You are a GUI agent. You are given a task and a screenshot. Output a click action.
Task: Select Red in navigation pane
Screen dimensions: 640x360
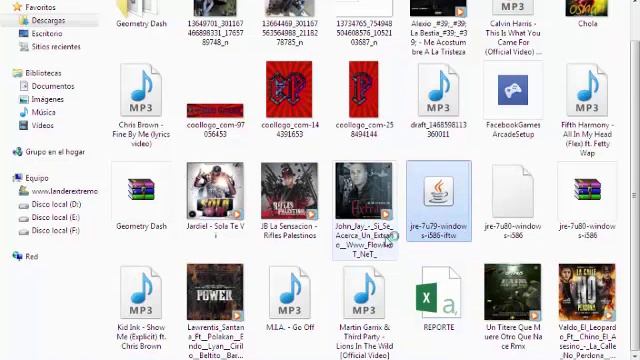(31, 256)
